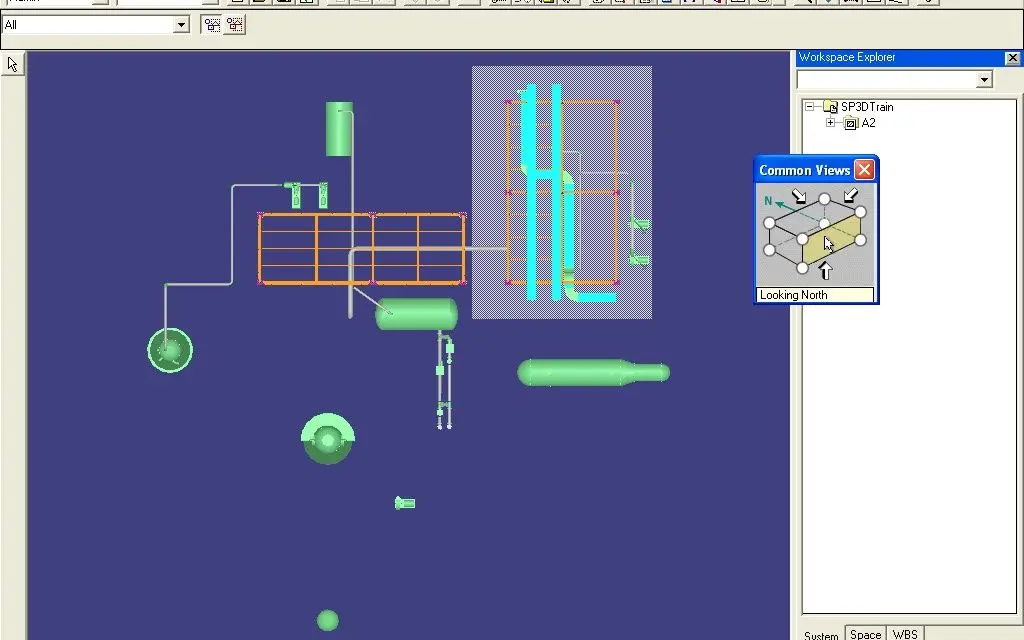The width and height of the screenshot is (1024, 640).
Task: Click the diagonal arrow near the dialog's close button
Action: click(x=850, y=195)
